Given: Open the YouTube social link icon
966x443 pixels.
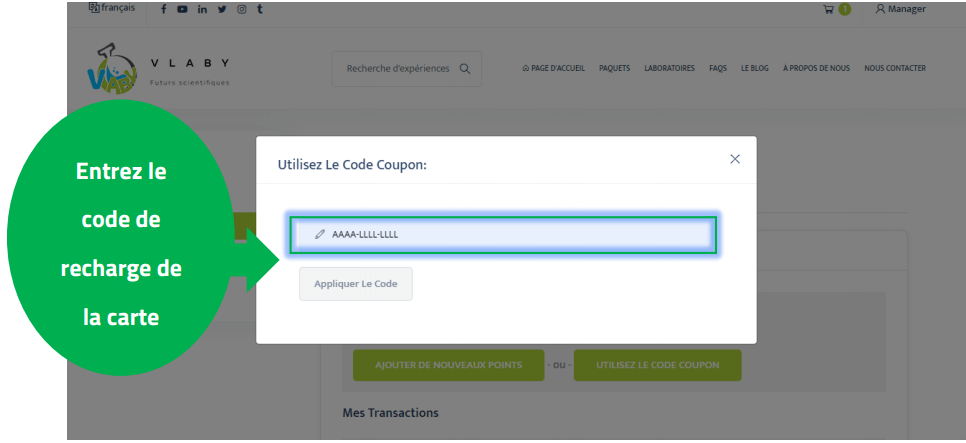Looking at the screenshot, I should (182, 9).
